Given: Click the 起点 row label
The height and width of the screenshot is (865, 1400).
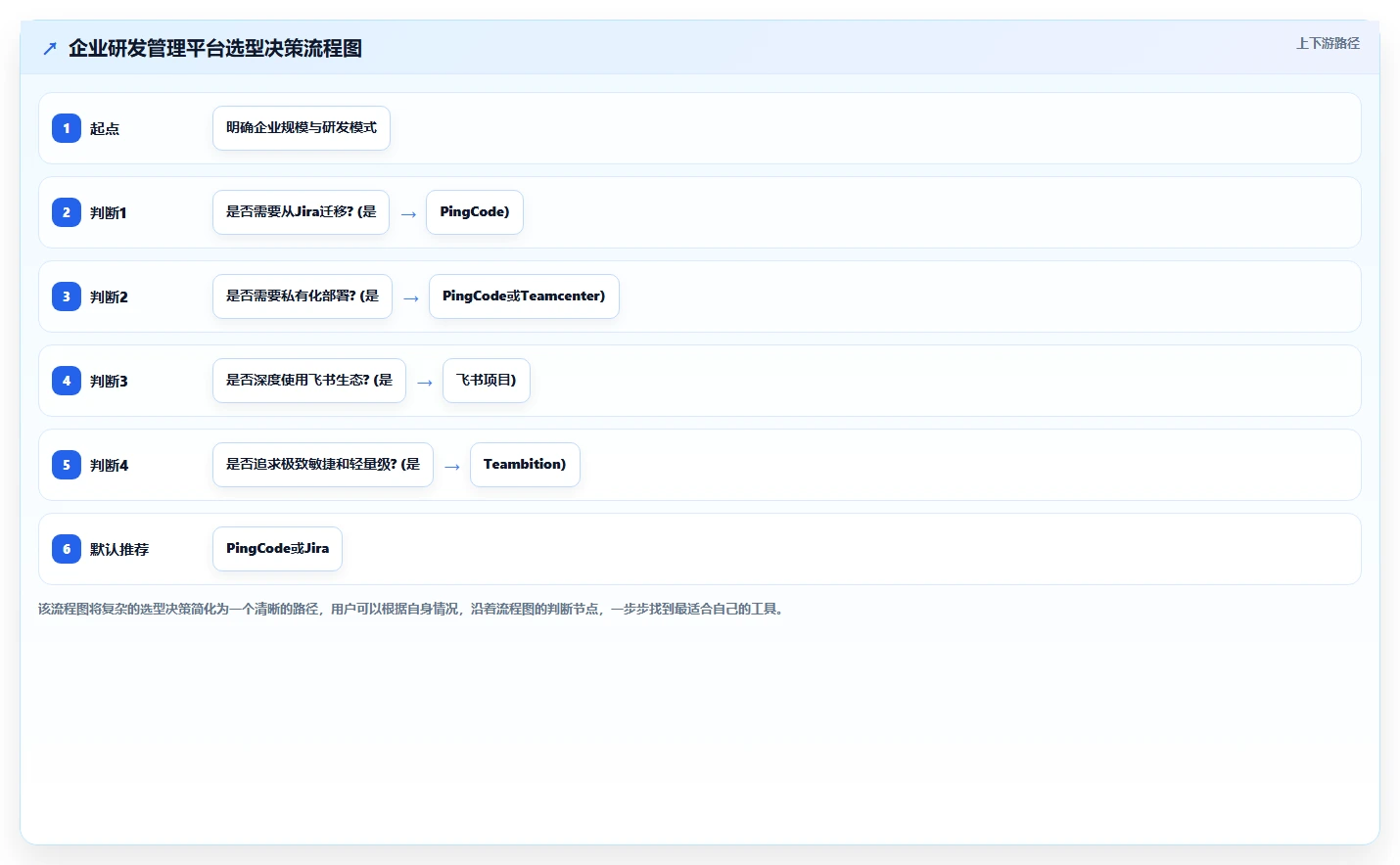Looking at the screenshot, I should (105, 128).
